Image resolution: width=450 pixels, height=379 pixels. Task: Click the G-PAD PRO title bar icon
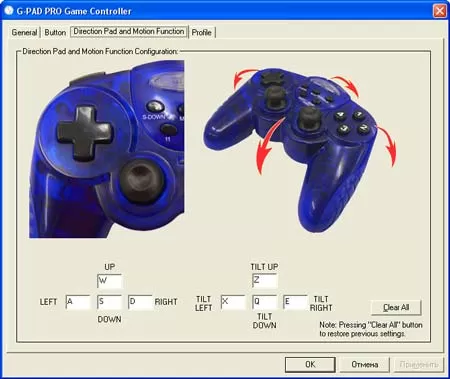tap(9, 10)
